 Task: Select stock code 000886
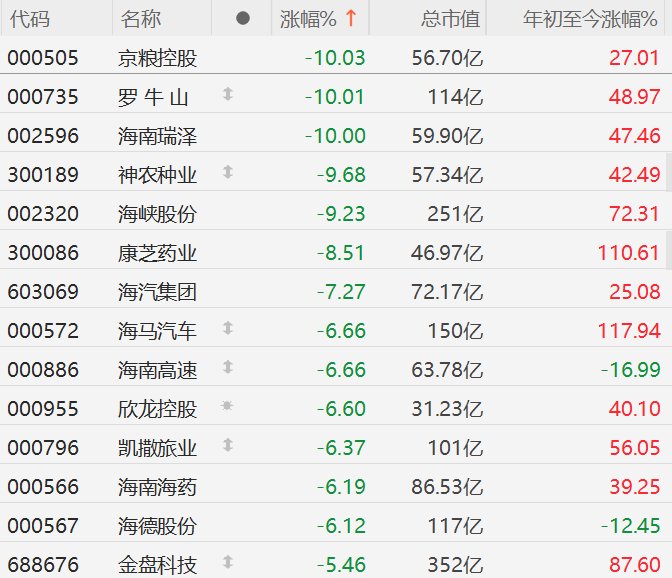pyautogui.click(x=43, y=370)
